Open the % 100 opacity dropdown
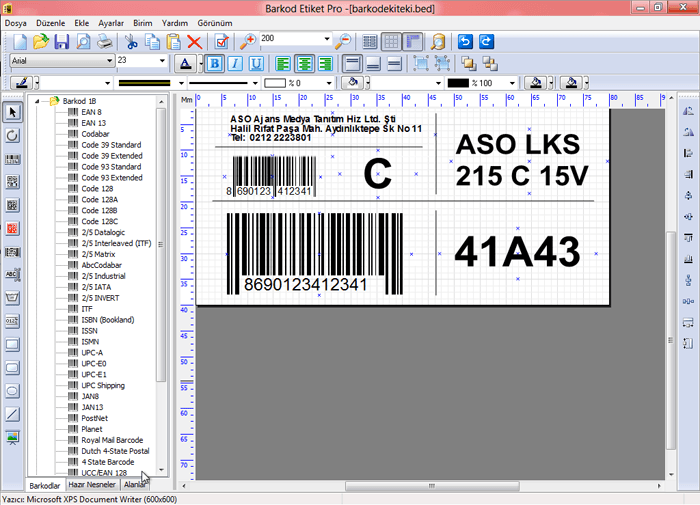 click(512, 83)
